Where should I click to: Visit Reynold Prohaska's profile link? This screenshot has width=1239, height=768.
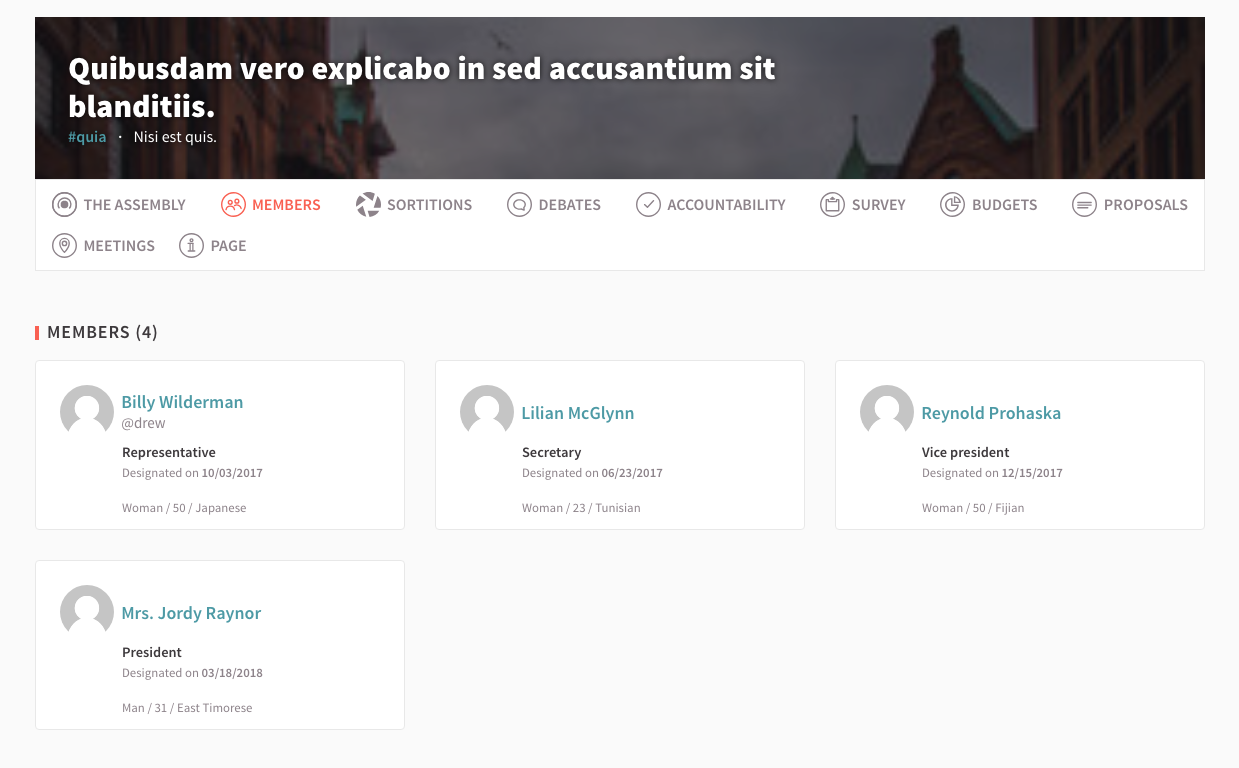coord(990,413)
